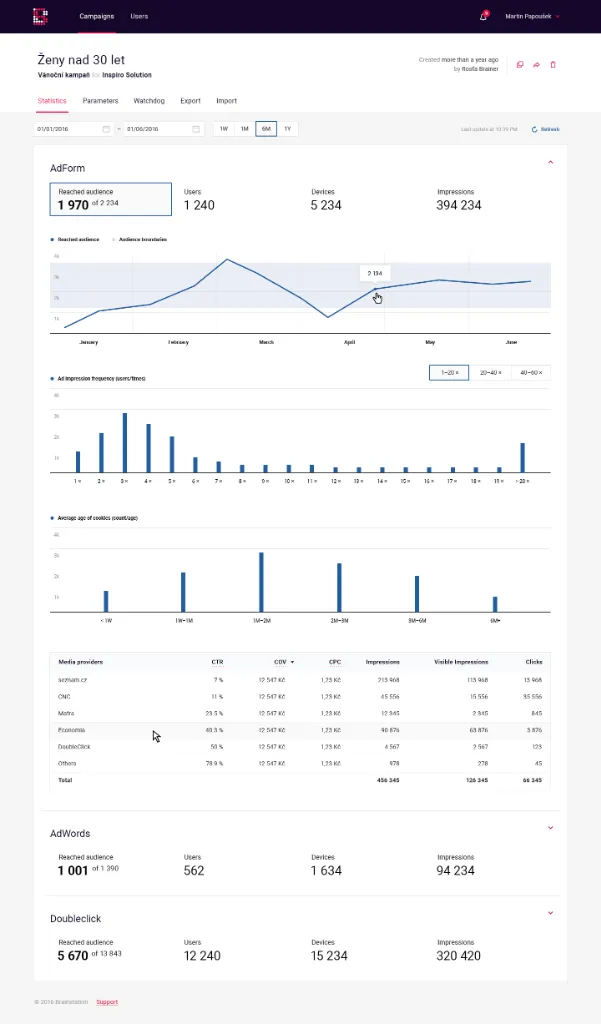Share the campaign using the arrow icon
The height and width of the screenshot is (1024, 601).
[x=536, y=65]
